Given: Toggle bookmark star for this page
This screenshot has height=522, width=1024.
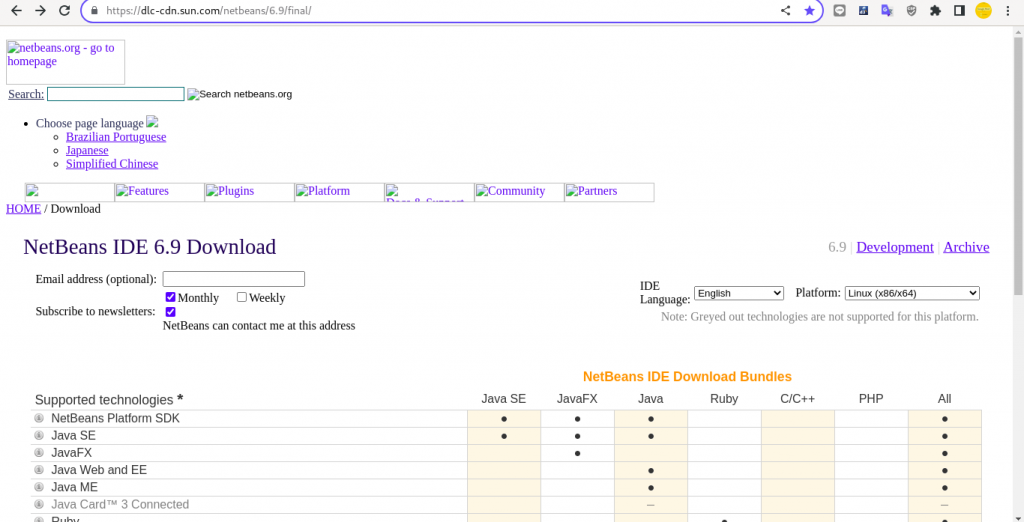Looking at the screenshot, I should (x=809, y=10).
